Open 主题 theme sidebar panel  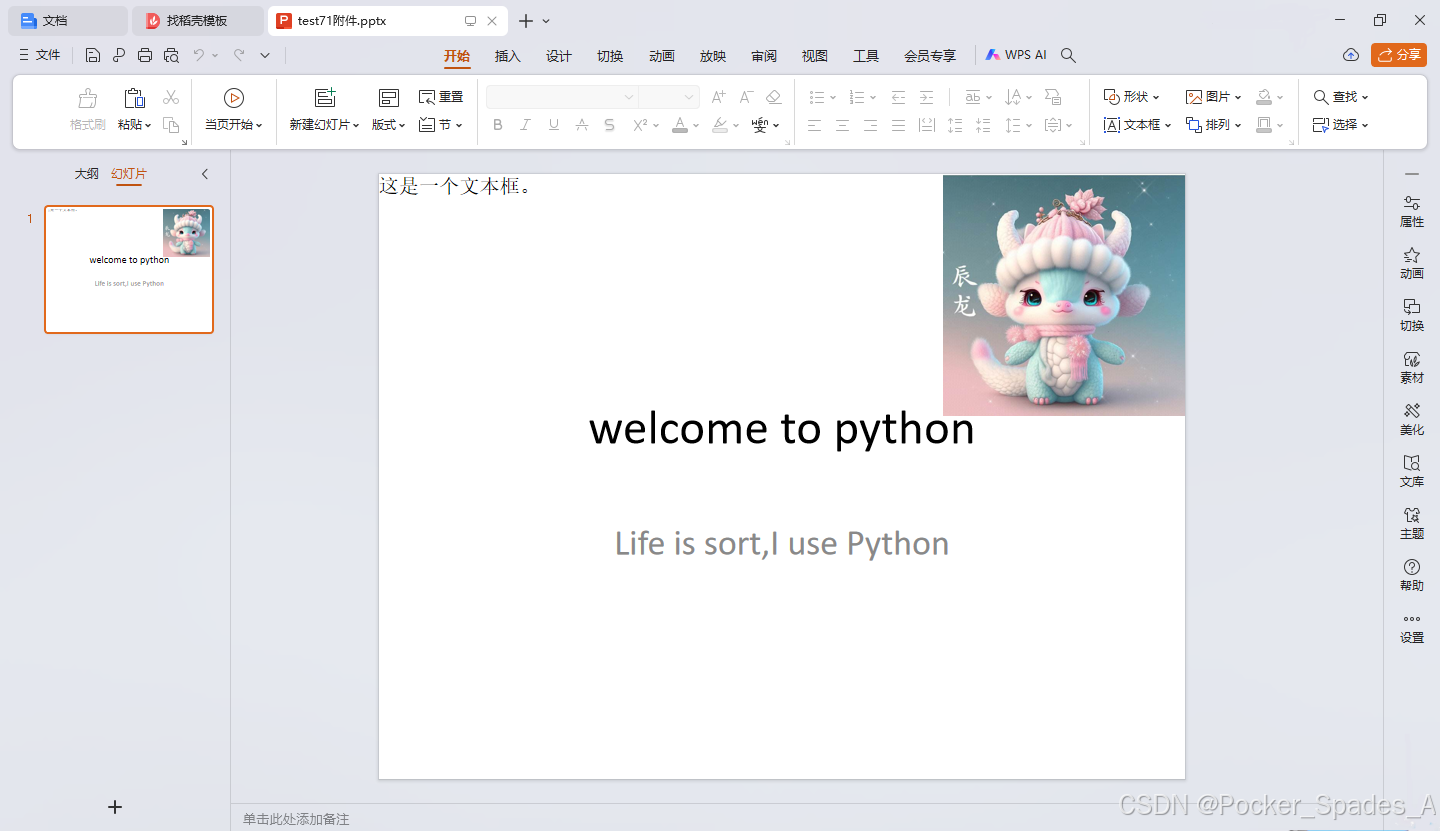[x=1412, y=523]
